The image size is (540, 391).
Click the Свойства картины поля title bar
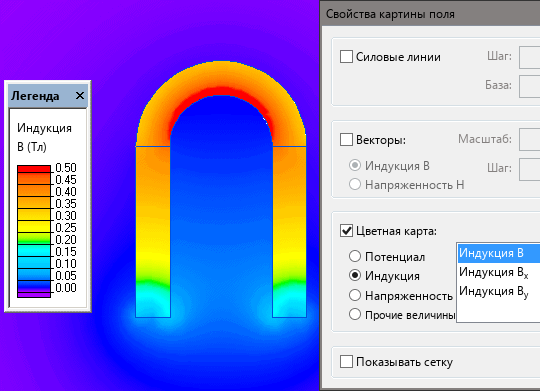pos(430,14)
